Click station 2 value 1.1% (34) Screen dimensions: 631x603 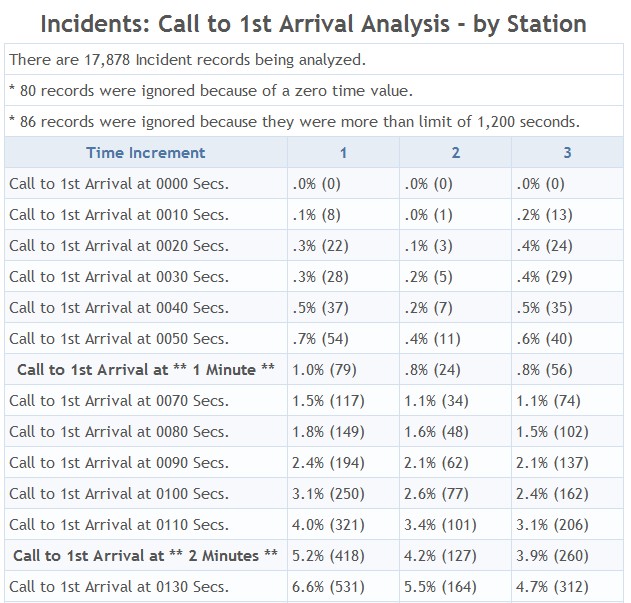pyautogui.click(x=436, y=401)
